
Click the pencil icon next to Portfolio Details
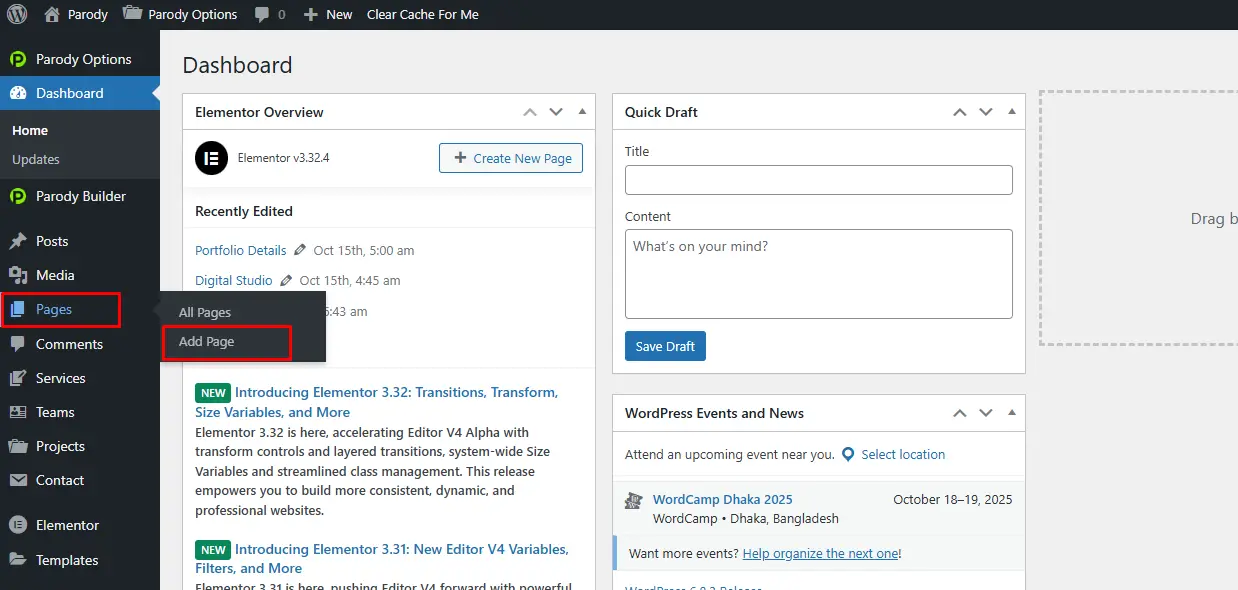click(300, 250)
